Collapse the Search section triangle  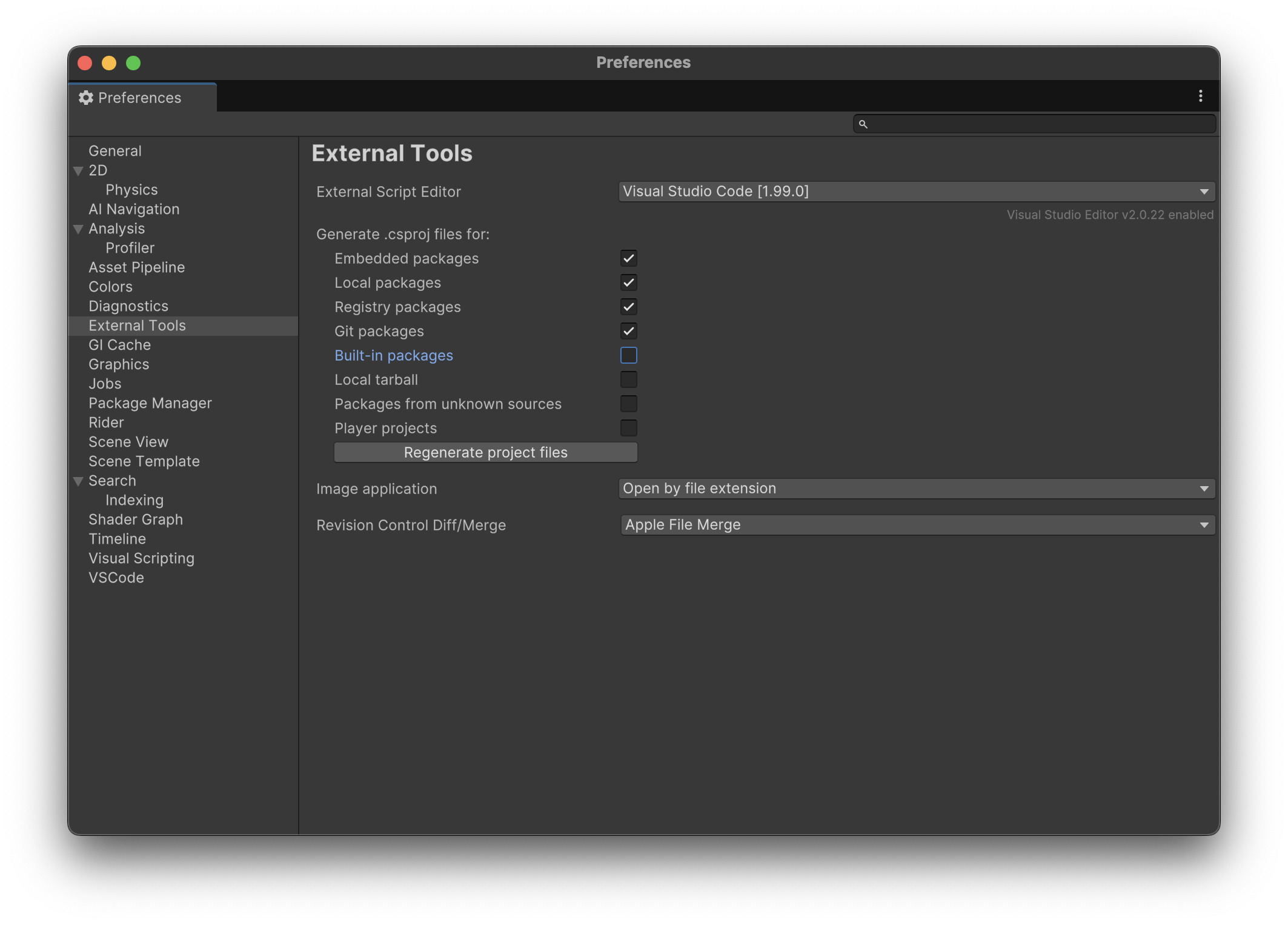tap(78, 481)
